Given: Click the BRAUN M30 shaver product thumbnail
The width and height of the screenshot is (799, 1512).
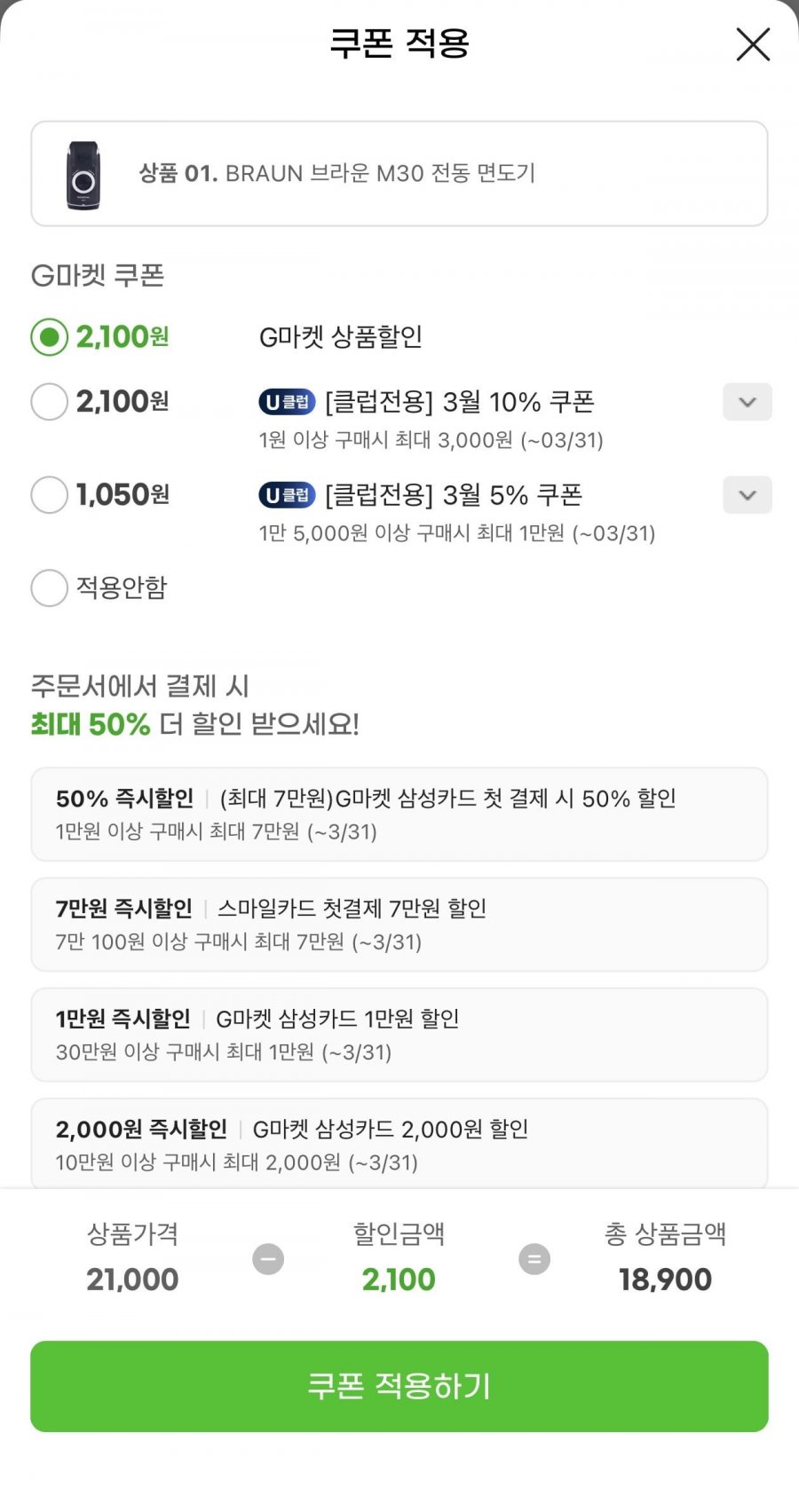Looking at the screenshot, I should (83, 175).
